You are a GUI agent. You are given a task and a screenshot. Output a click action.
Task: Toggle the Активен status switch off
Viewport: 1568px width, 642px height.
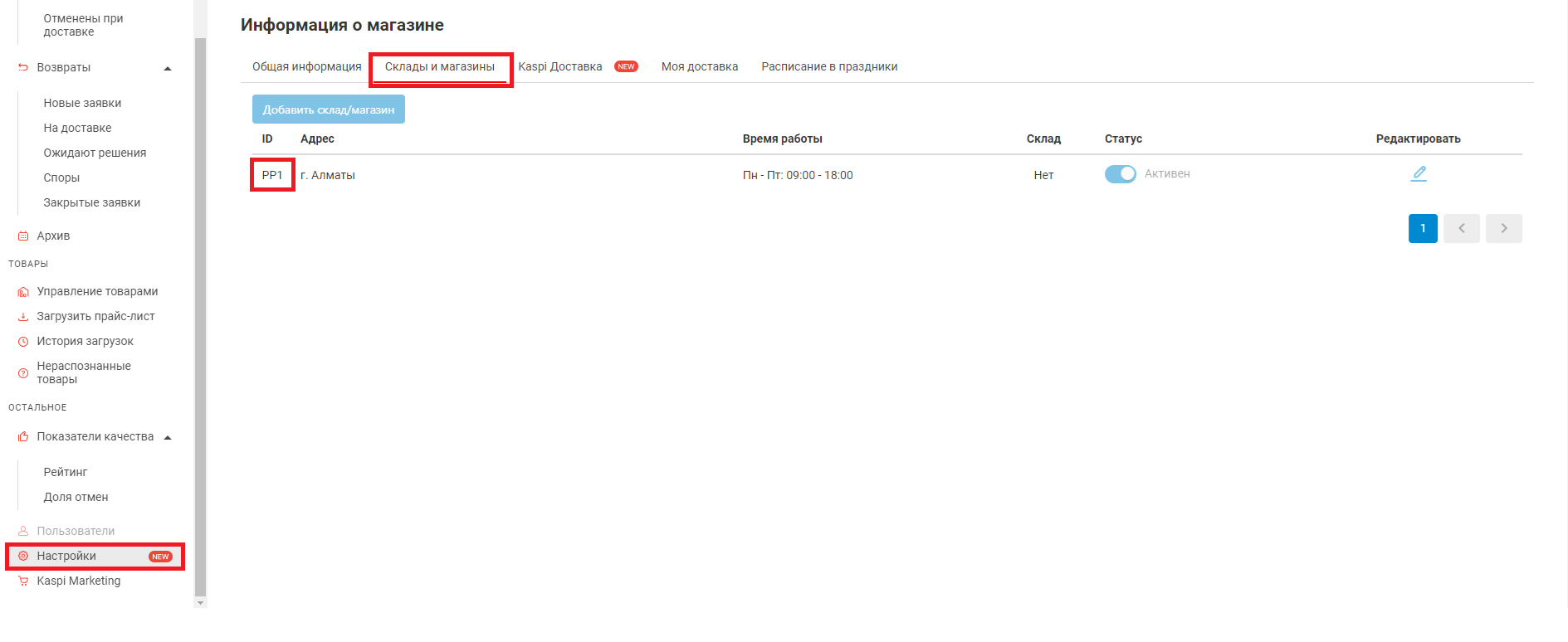[1120, 174]
